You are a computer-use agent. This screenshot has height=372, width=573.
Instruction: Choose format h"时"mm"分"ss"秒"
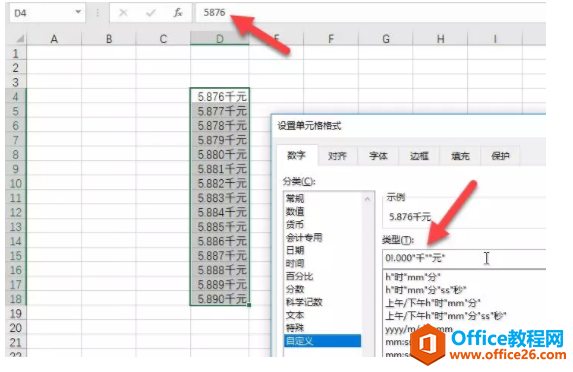click(426, 290)
